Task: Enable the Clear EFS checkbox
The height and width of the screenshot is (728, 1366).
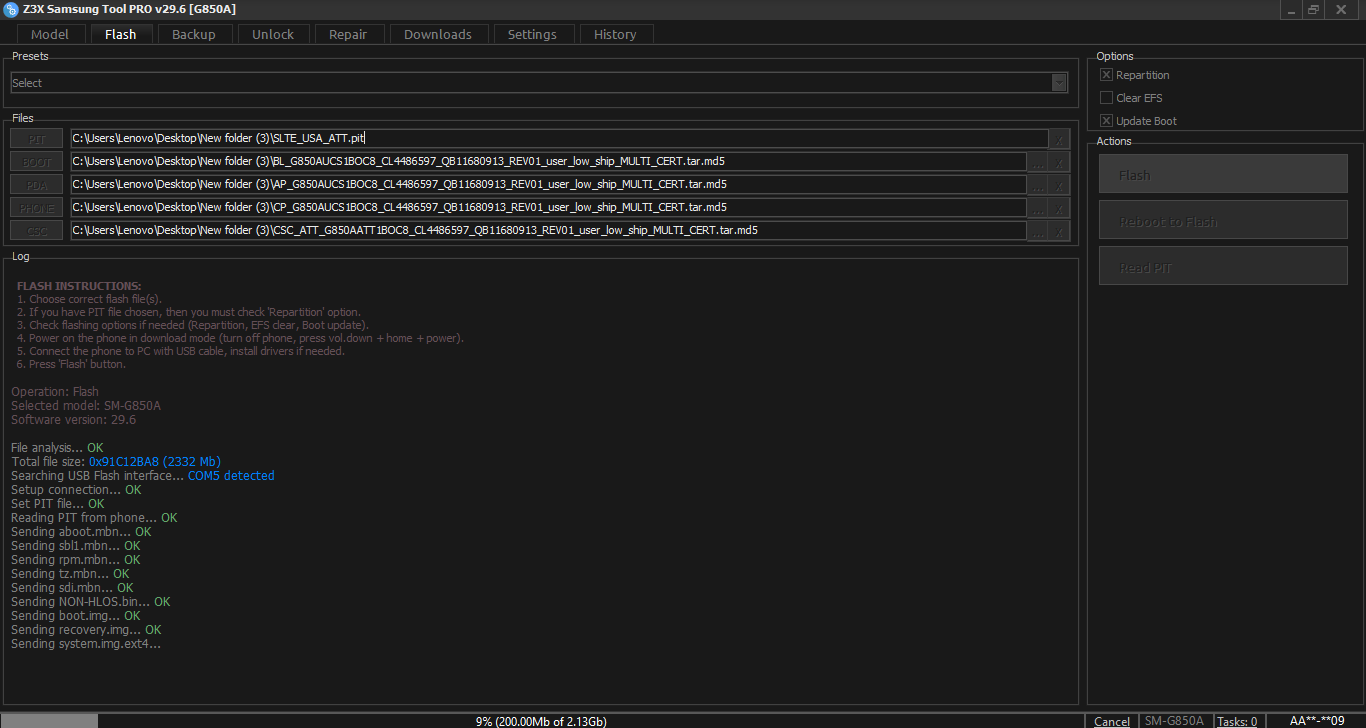Action: [1106, 98]
